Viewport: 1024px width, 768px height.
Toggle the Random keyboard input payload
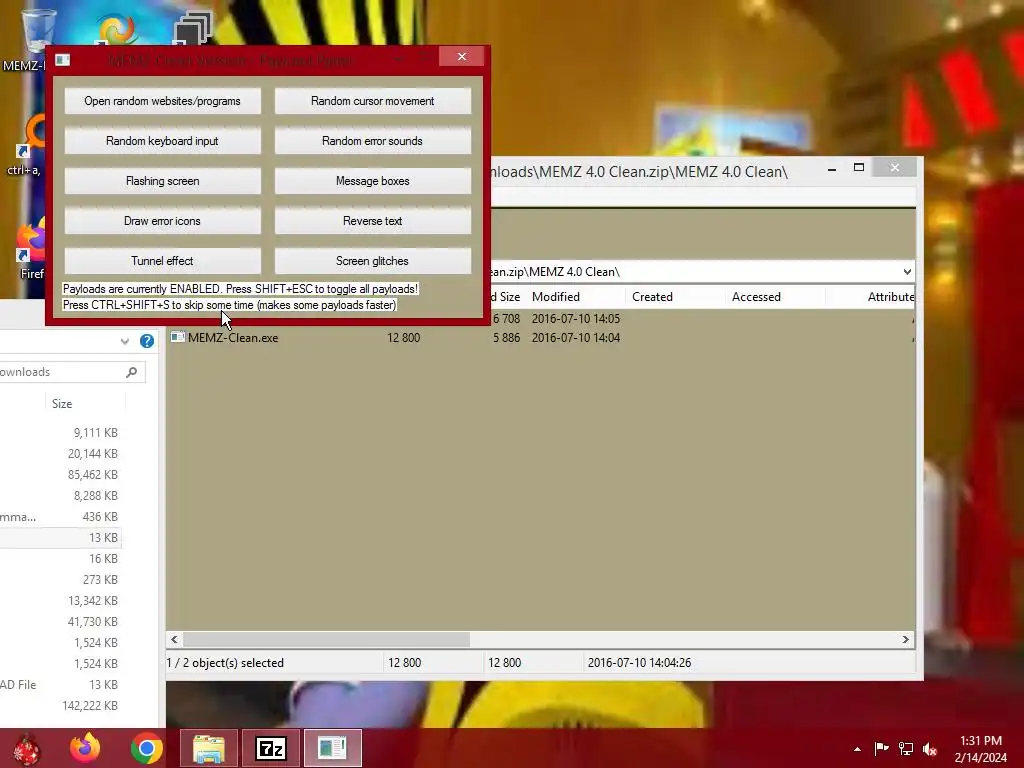point(163,141)
